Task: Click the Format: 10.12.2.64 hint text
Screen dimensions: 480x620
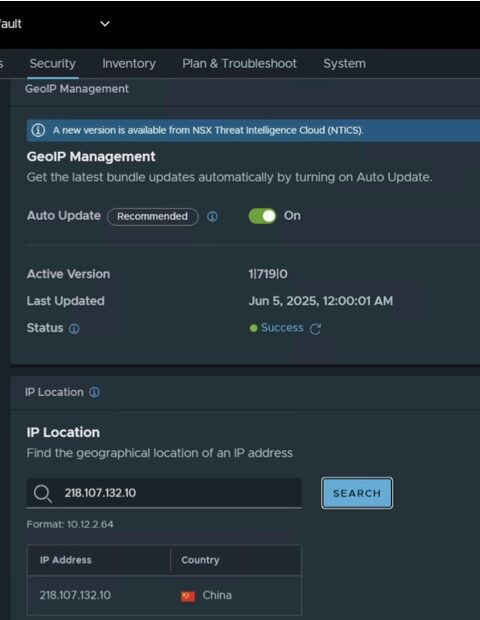Action: click(x=70, y=524)
